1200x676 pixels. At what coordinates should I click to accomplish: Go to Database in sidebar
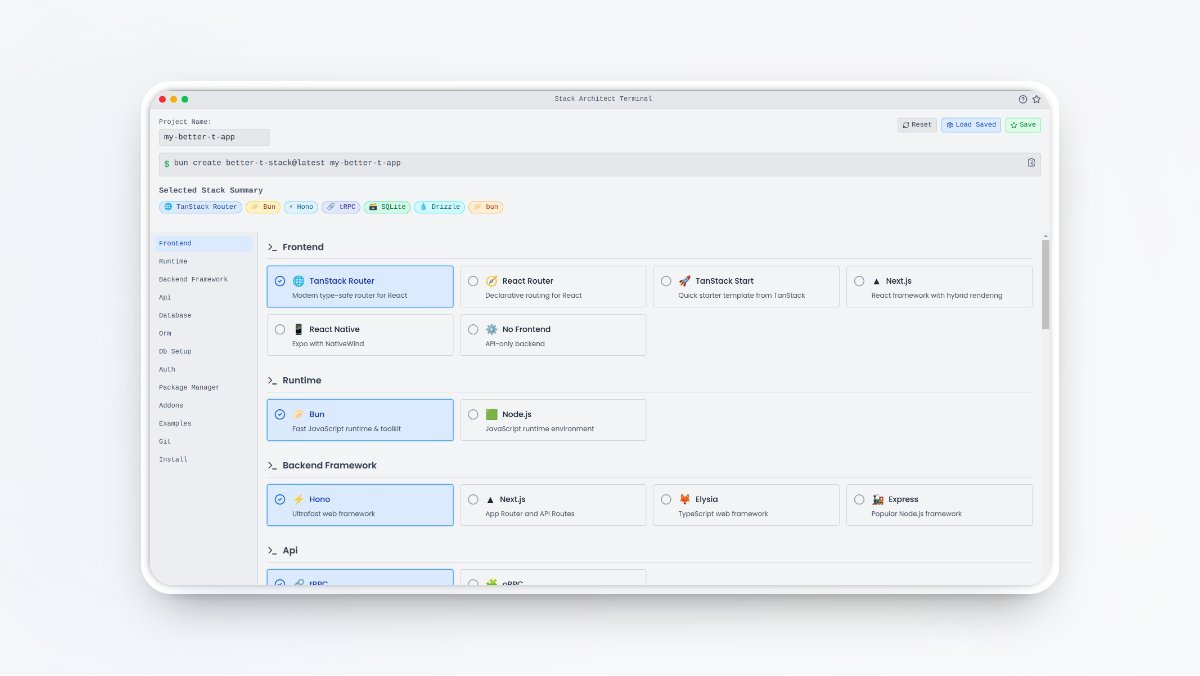204,315
